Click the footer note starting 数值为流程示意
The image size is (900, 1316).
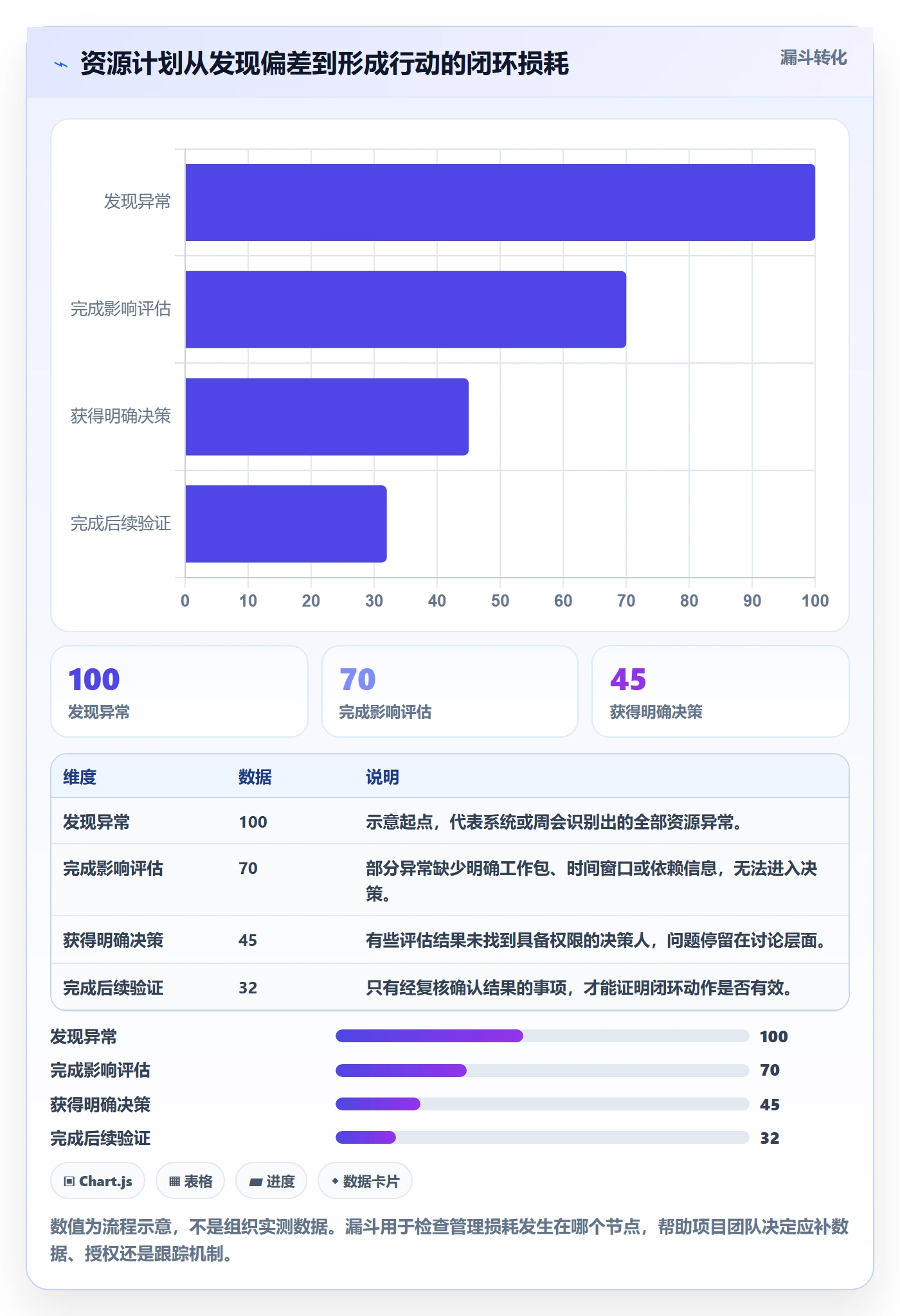coord(449,1240)
